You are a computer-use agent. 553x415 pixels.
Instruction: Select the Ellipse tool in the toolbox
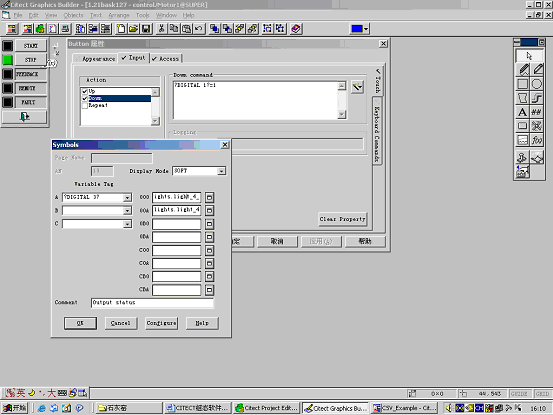(x=537, y=84)
